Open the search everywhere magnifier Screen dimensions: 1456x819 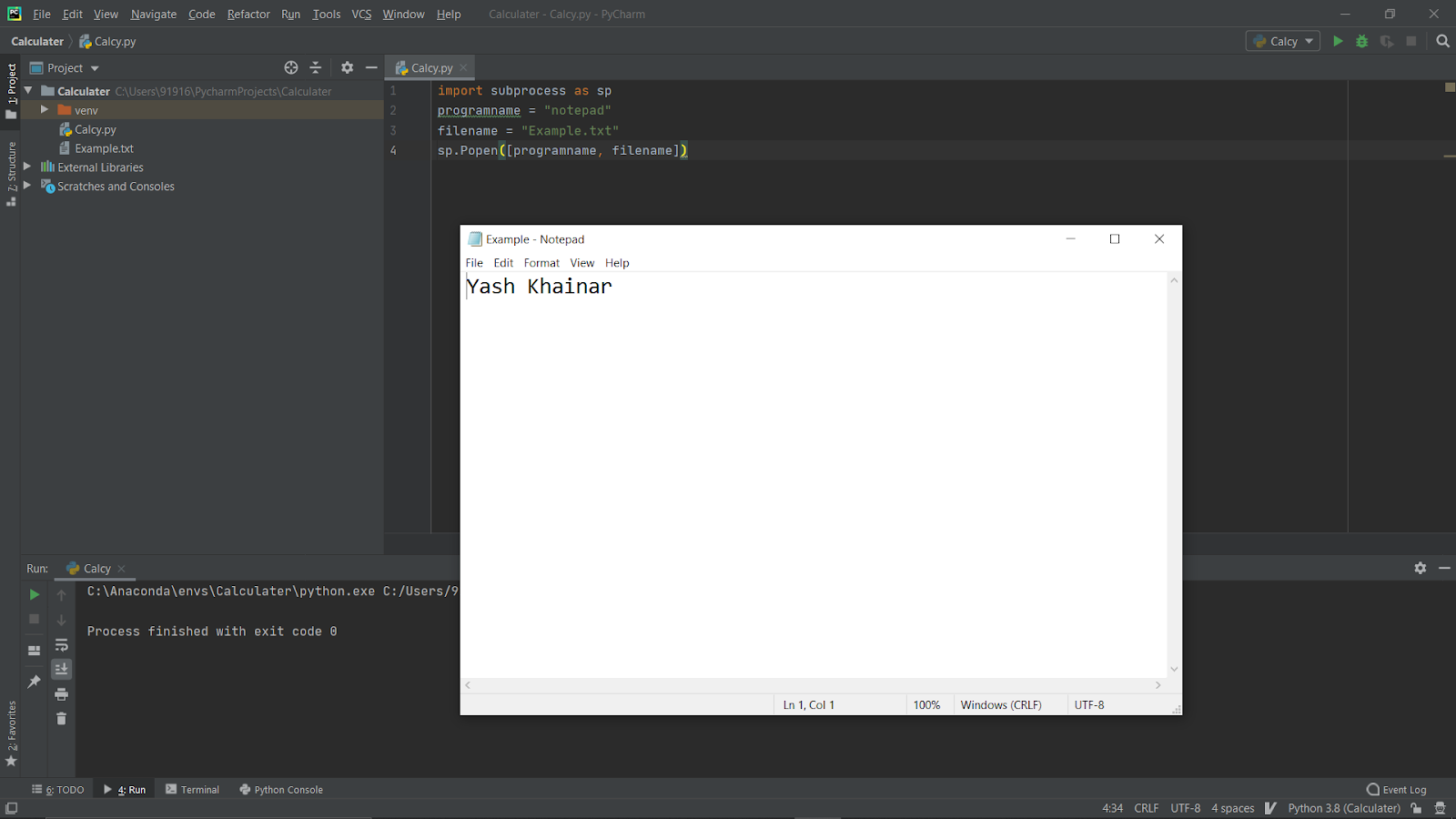[x=1442, y=41]
